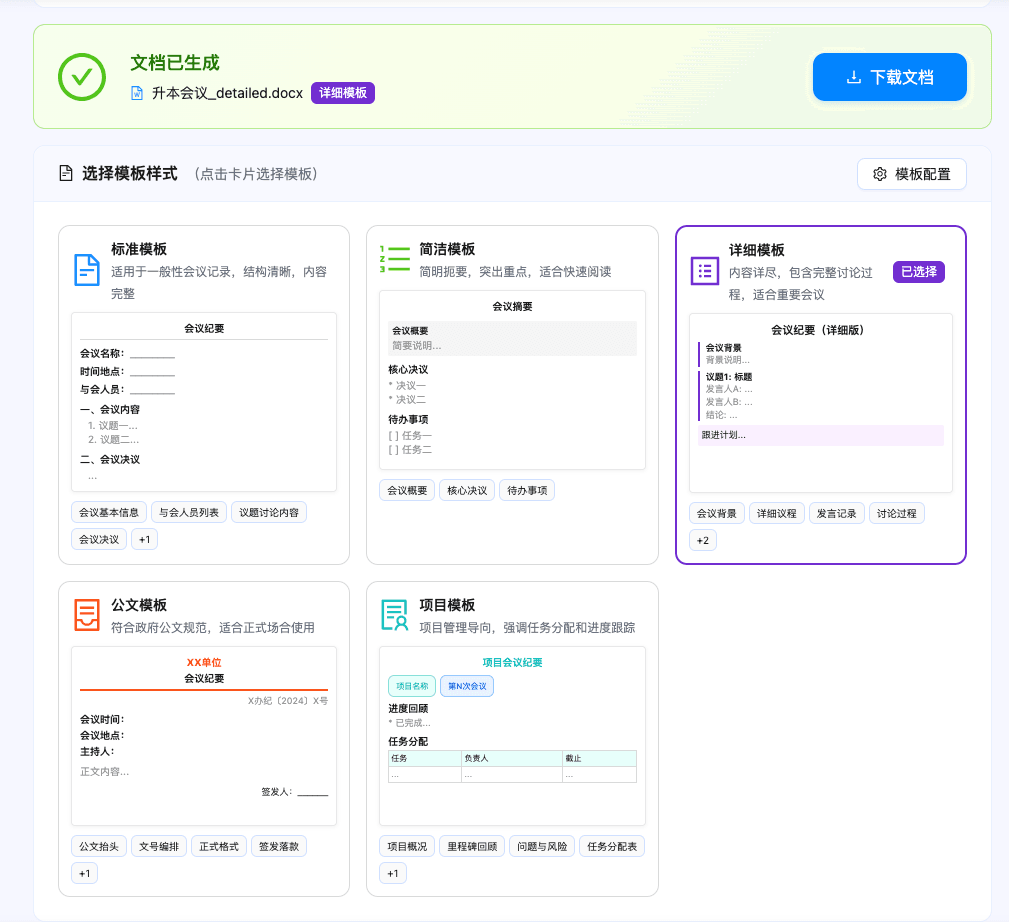Click the 标准模板 会议纪要 preview thumbnail
This screenshot has width=1009, height=922.
click(204, 402)
